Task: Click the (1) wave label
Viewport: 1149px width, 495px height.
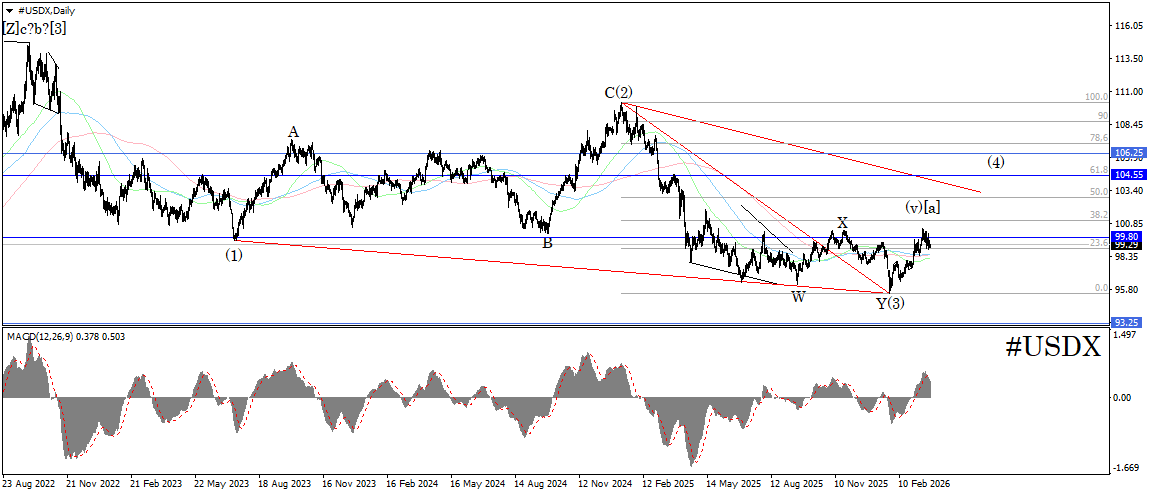Action: 234,255
